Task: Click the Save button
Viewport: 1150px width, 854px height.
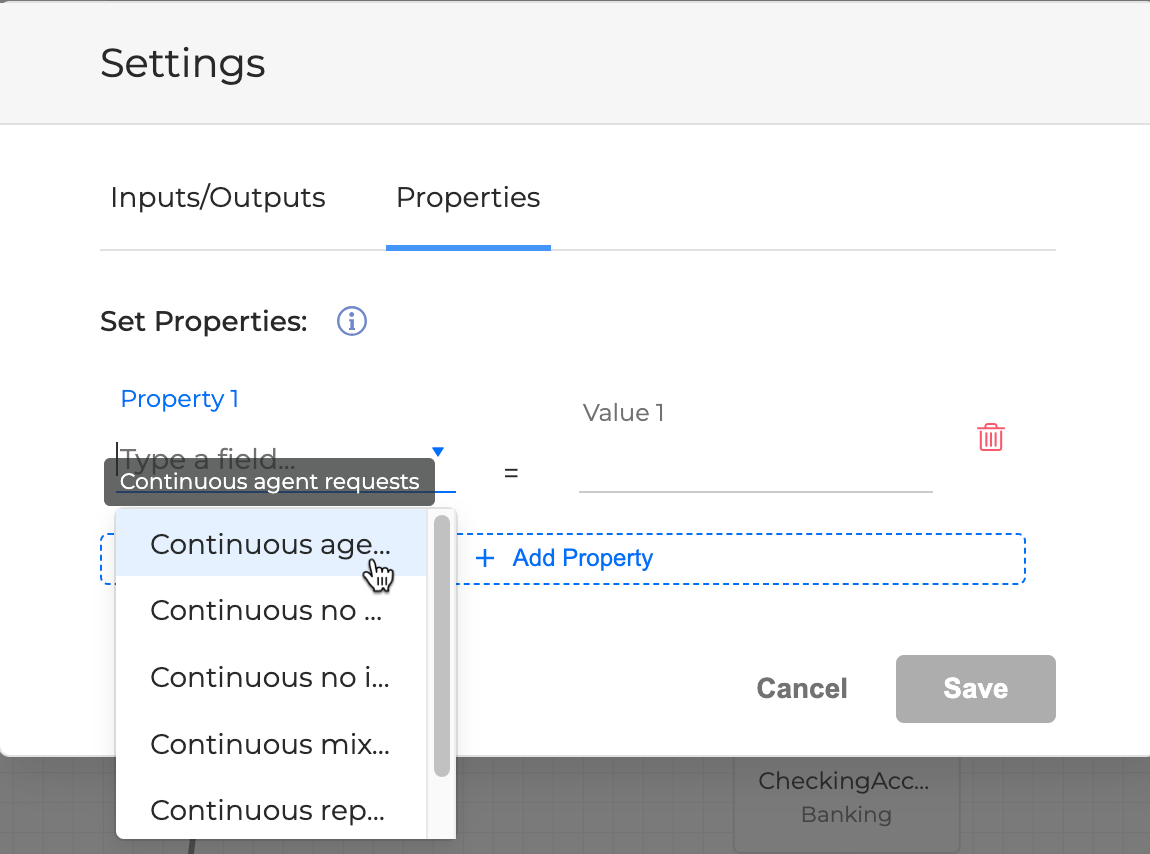Action: click(975, 688)
